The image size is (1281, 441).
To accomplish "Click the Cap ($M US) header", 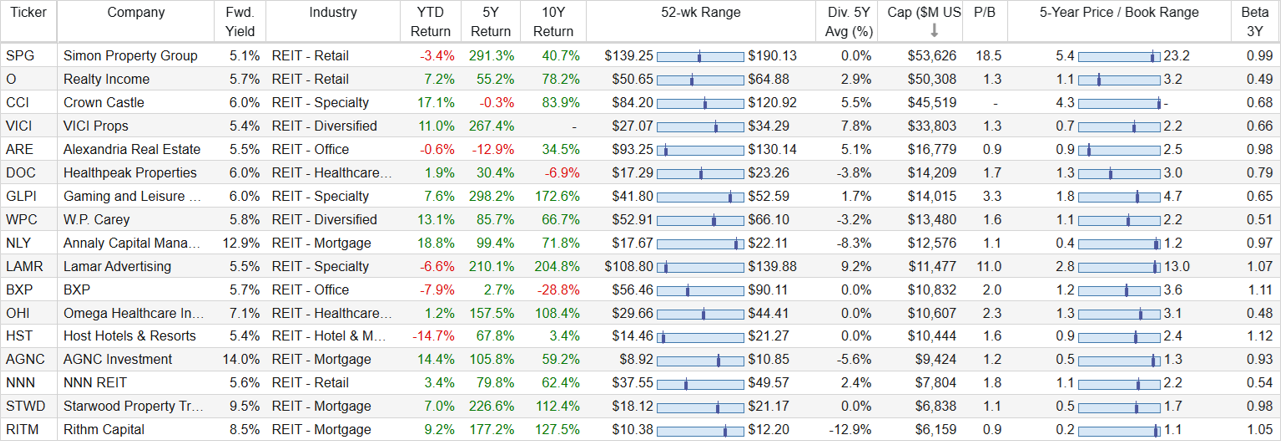I will tap(925, 13).
